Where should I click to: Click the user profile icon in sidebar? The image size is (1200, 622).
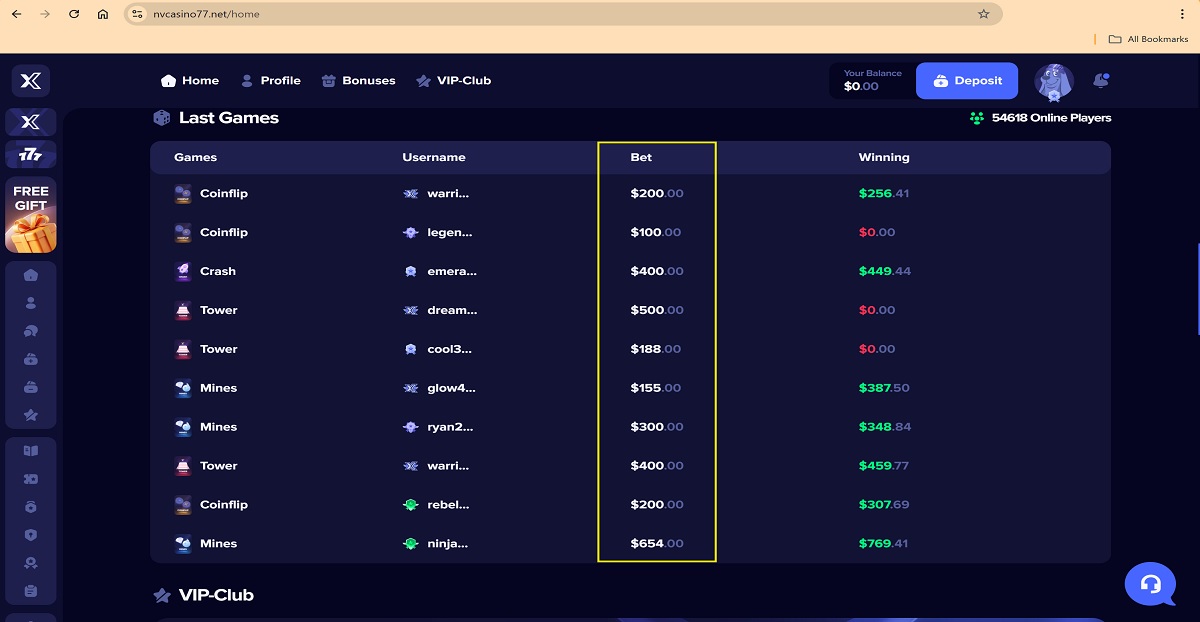pyautogui.click(x=31, y=303)
